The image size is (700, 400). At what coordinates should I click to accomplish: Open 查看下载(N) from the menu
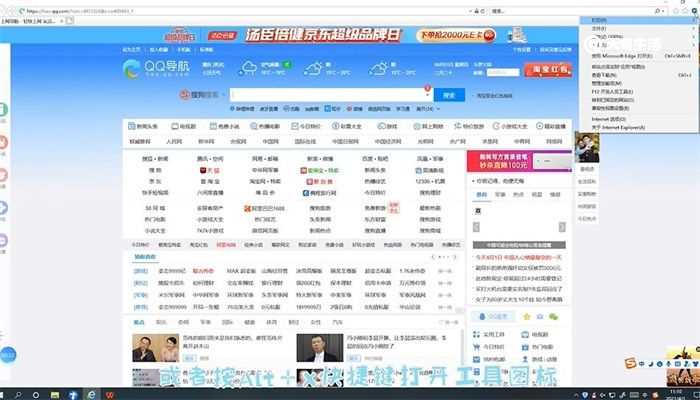(639, 75)
